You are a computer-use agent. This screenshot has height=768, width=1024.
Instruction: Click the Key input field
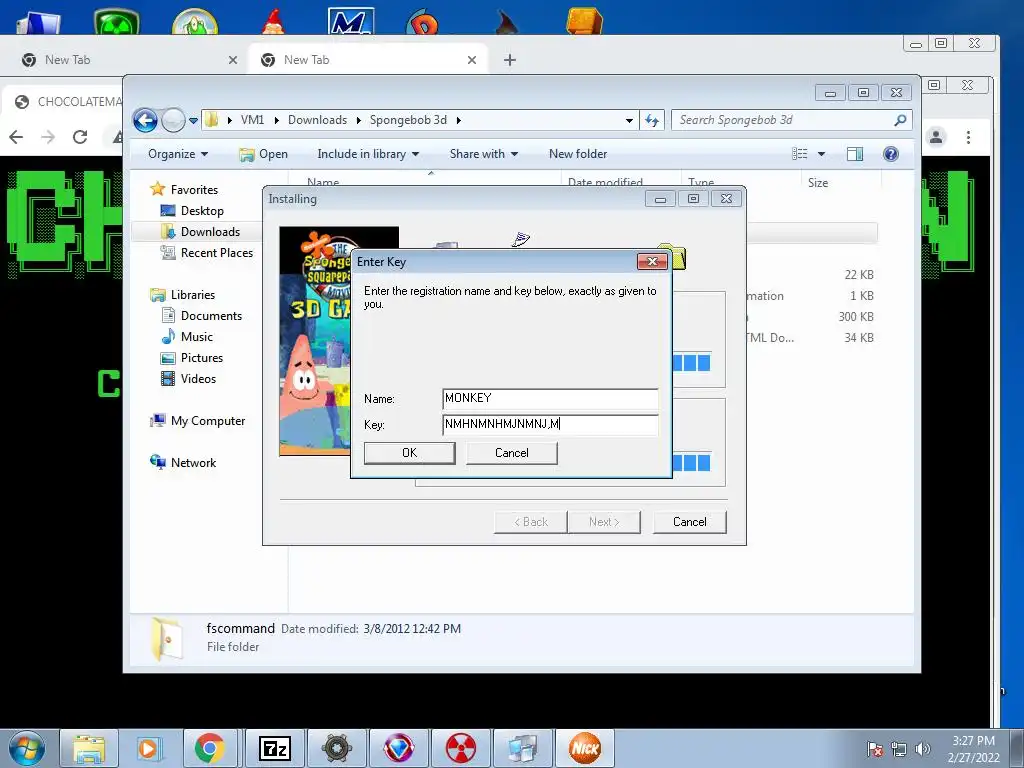[550, 424]
